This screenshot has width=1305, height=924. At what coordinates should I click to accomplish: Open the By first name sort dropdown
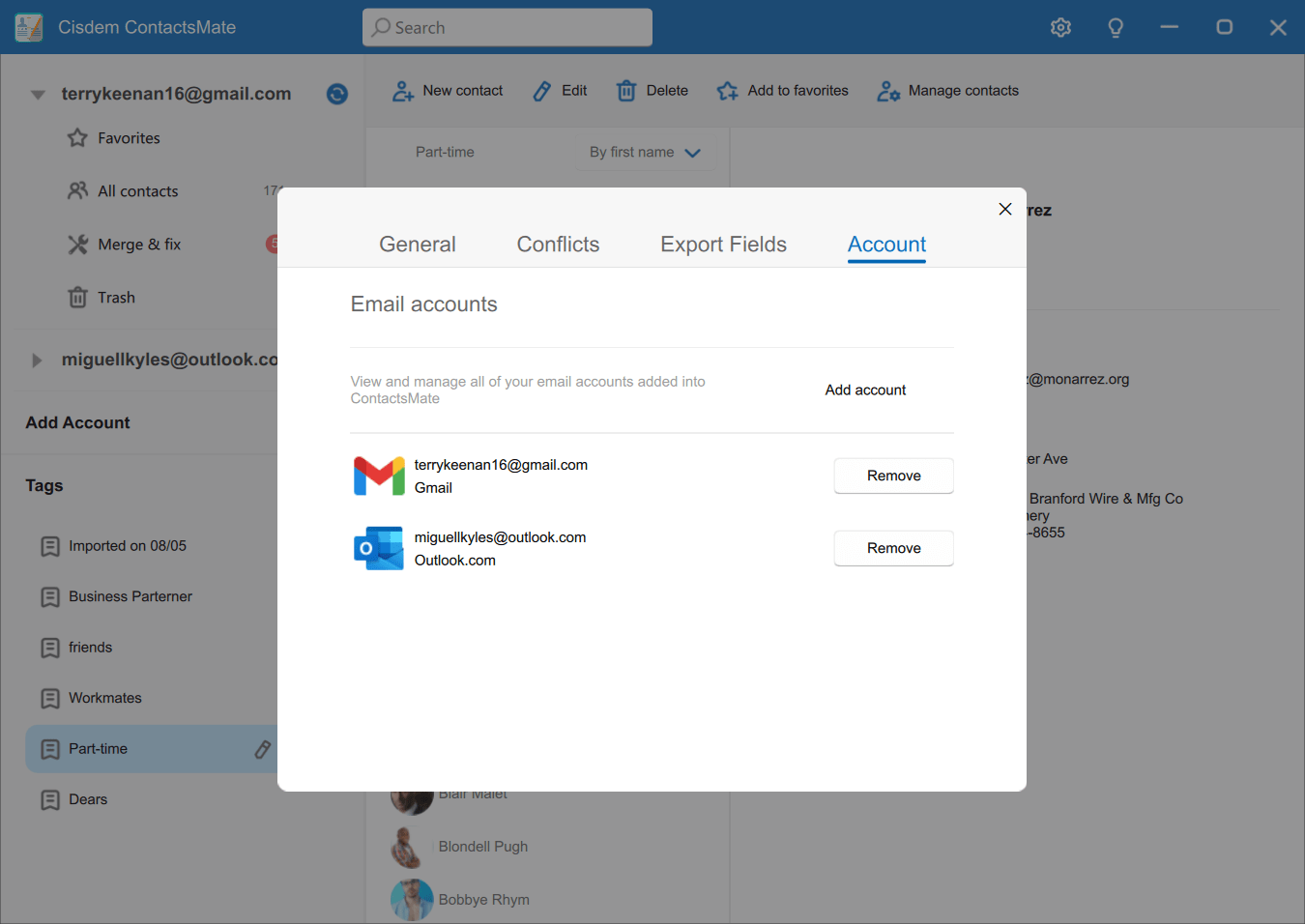pos(645,153)
